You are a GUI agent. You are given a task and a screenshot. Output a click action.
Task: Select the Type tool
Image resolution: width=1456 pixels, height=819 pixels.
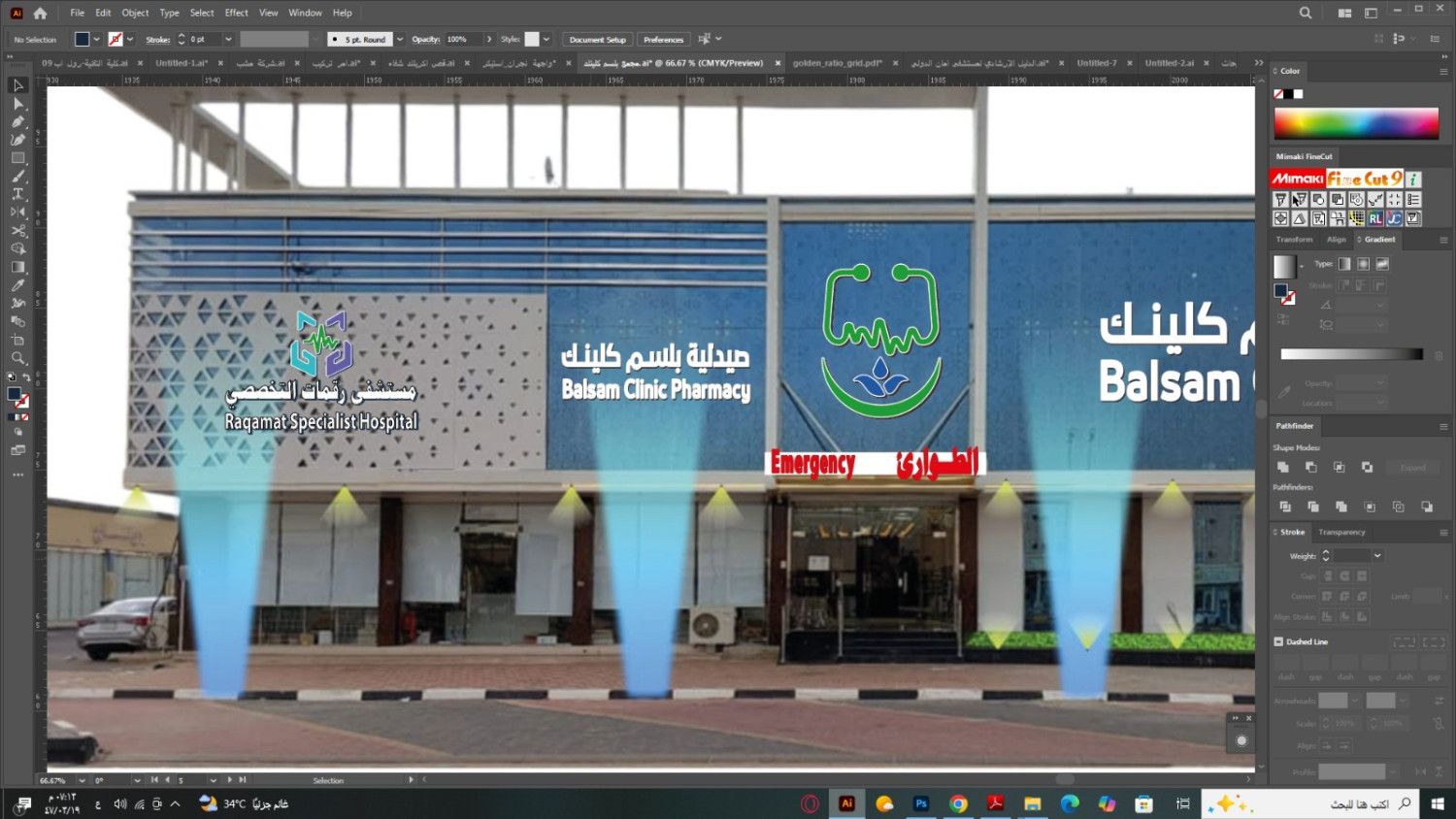(x=17, y=194)
